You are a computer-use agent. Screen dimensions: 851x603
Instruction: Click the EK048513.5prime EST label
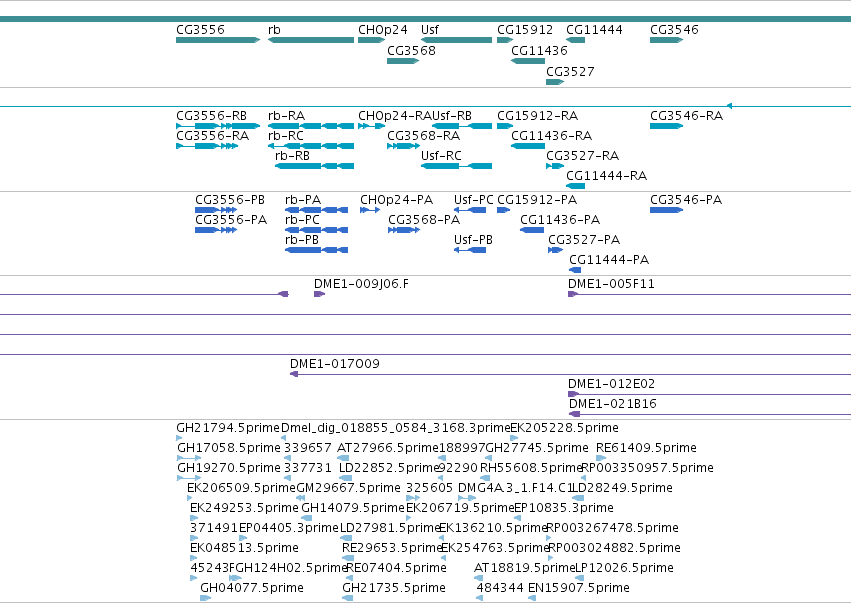pos(244,548)
